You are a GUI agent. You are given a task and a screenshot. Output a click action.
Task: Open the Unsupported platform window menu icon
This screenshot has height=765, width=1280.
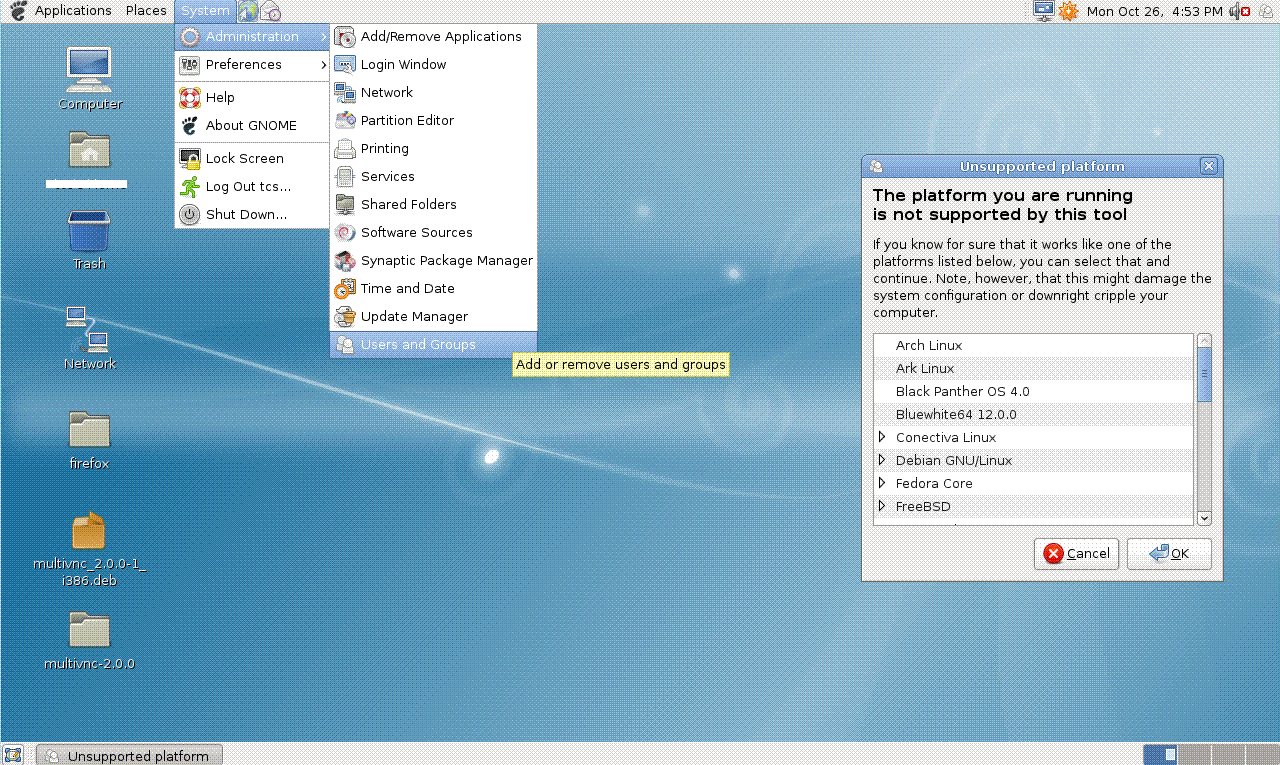(876, 167)
